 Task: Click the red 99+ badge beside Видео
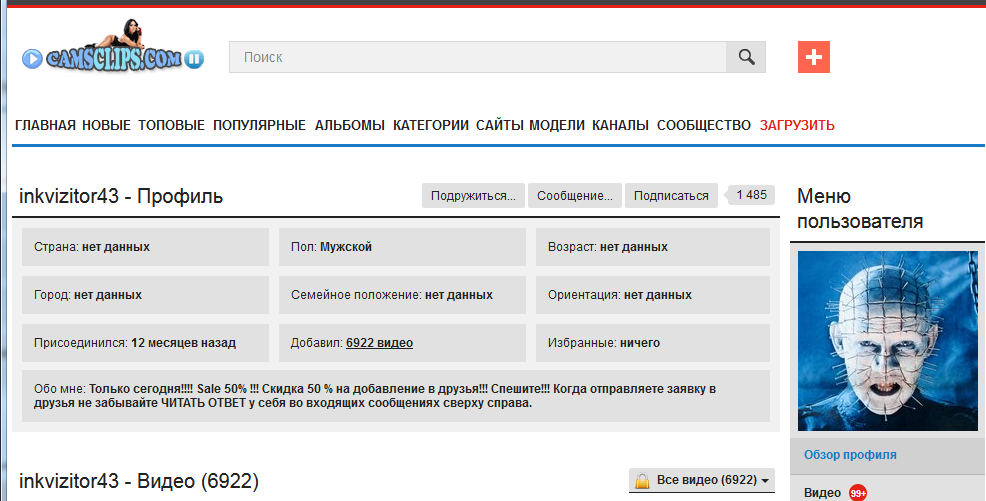[x=858, y=493]
